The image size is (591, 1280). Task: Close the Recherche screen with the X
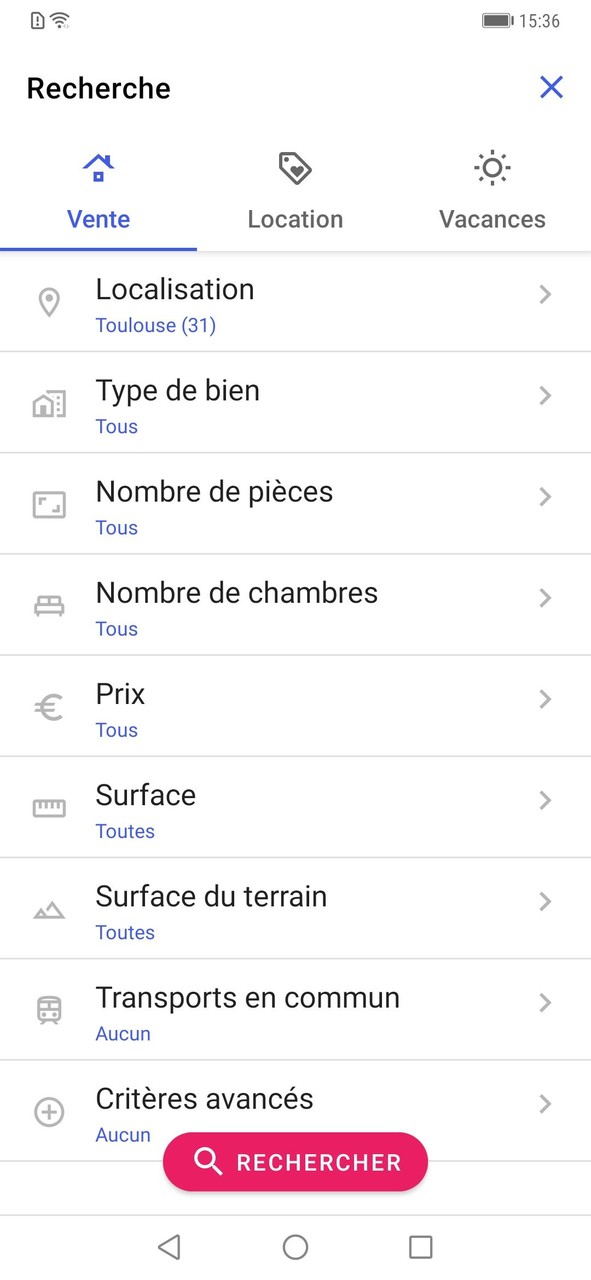[551, 87]
